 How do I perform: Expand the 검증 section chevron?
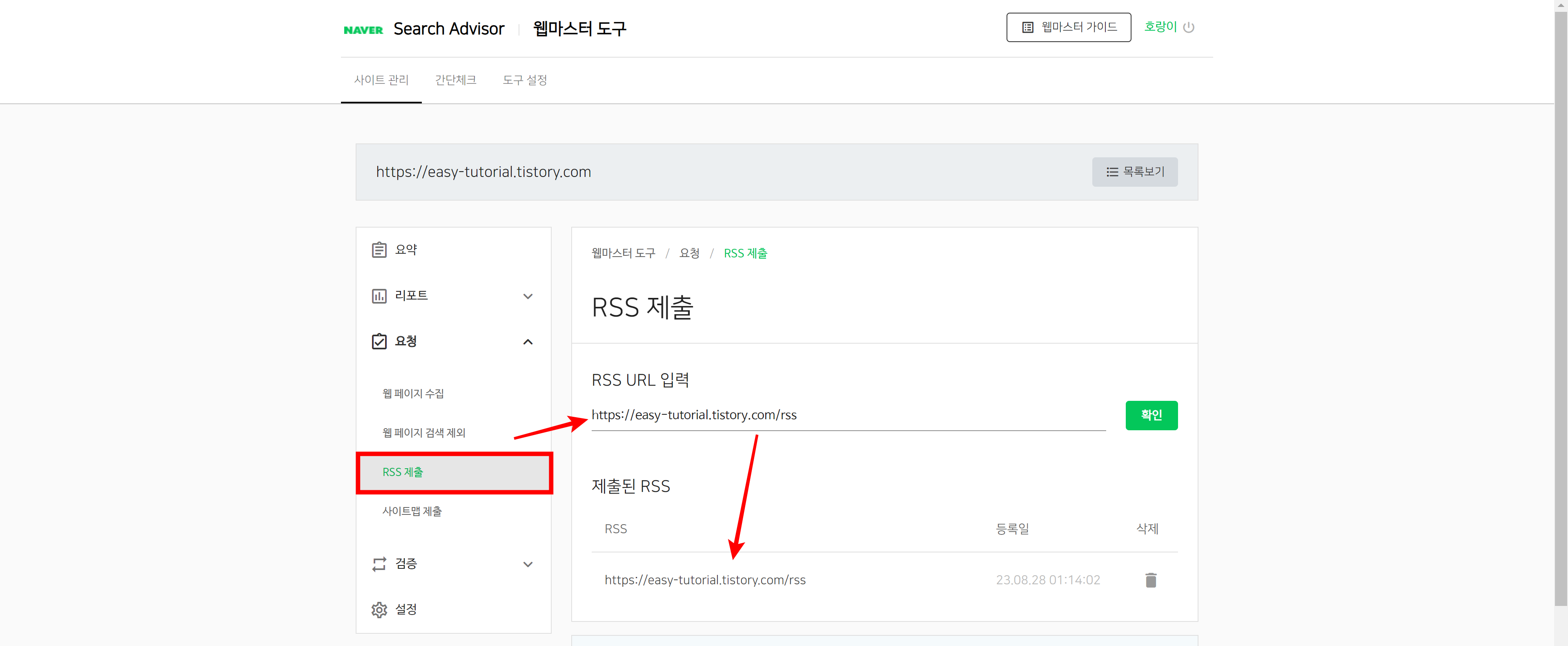pyautogui.click(x=528, y=564)
